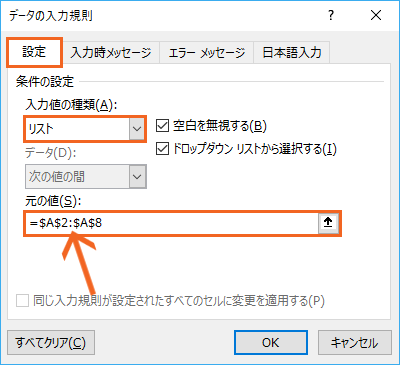The width and height of the screenshot is (400, 365).
Task: Click the 入力値の種類(A) label
Action: (x=71, y=105)
